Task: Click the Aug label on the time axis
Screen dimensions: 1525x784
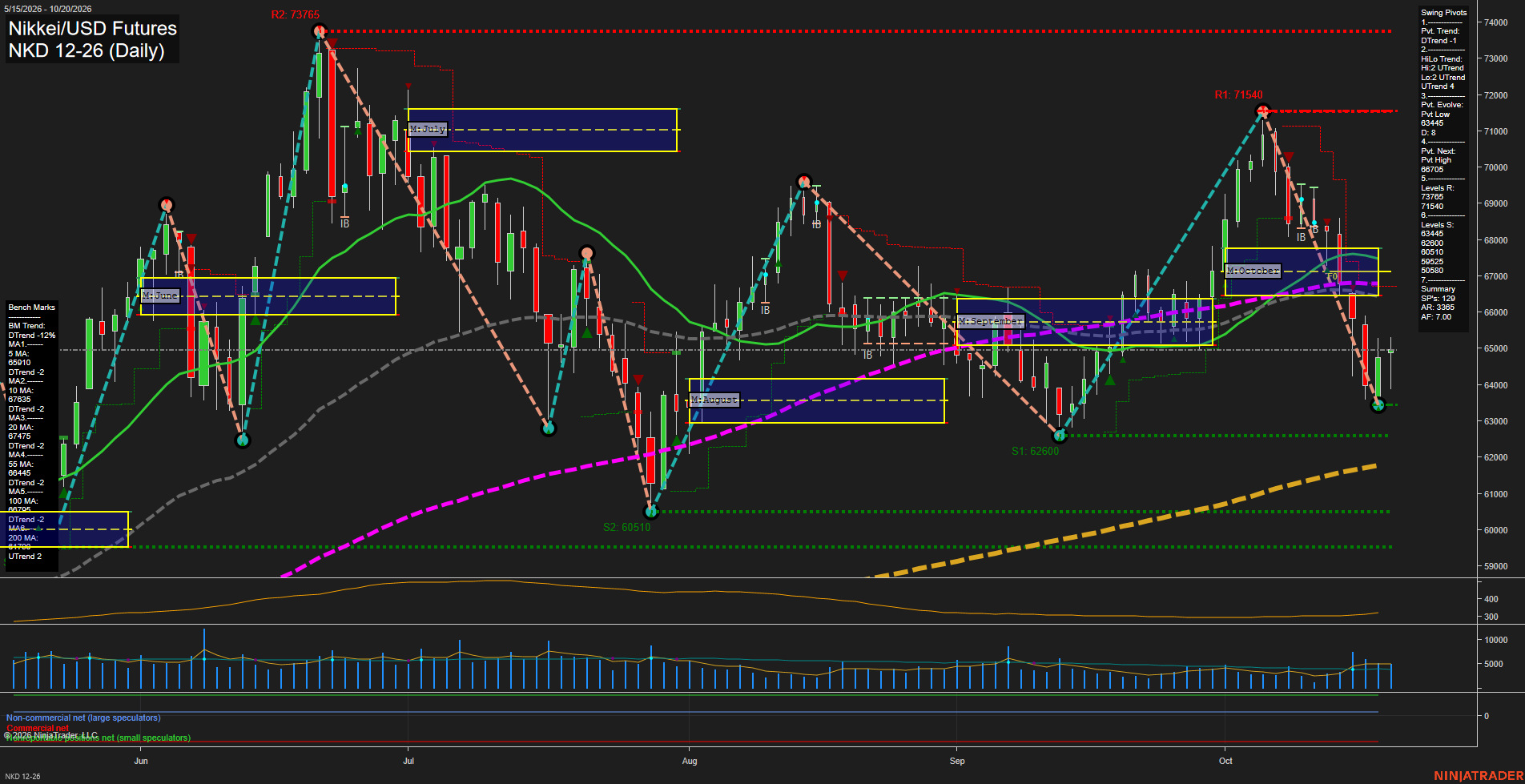Action: click(690, 761)
